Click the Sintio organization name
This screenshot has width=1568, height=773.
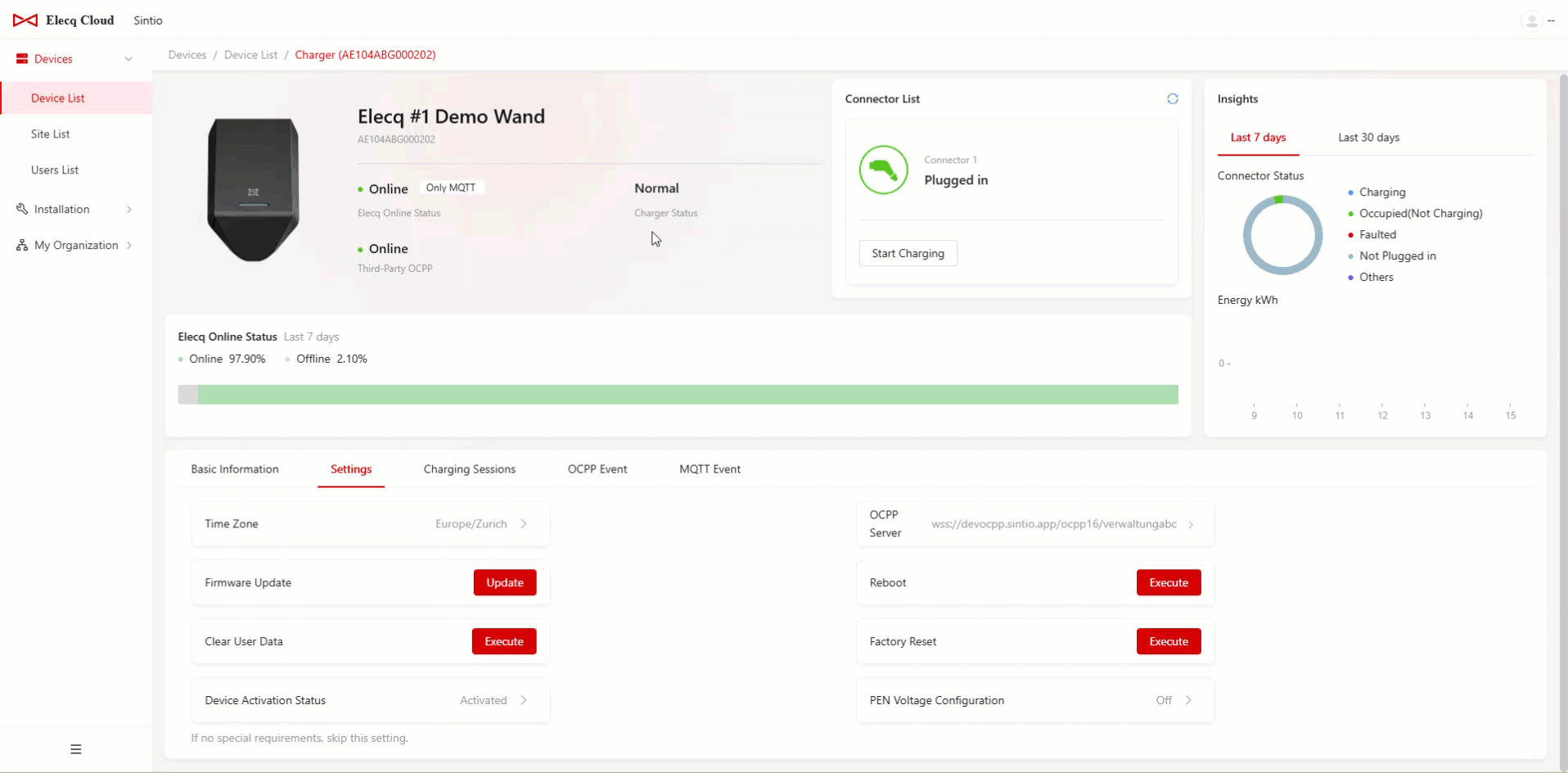click(148, 20)
